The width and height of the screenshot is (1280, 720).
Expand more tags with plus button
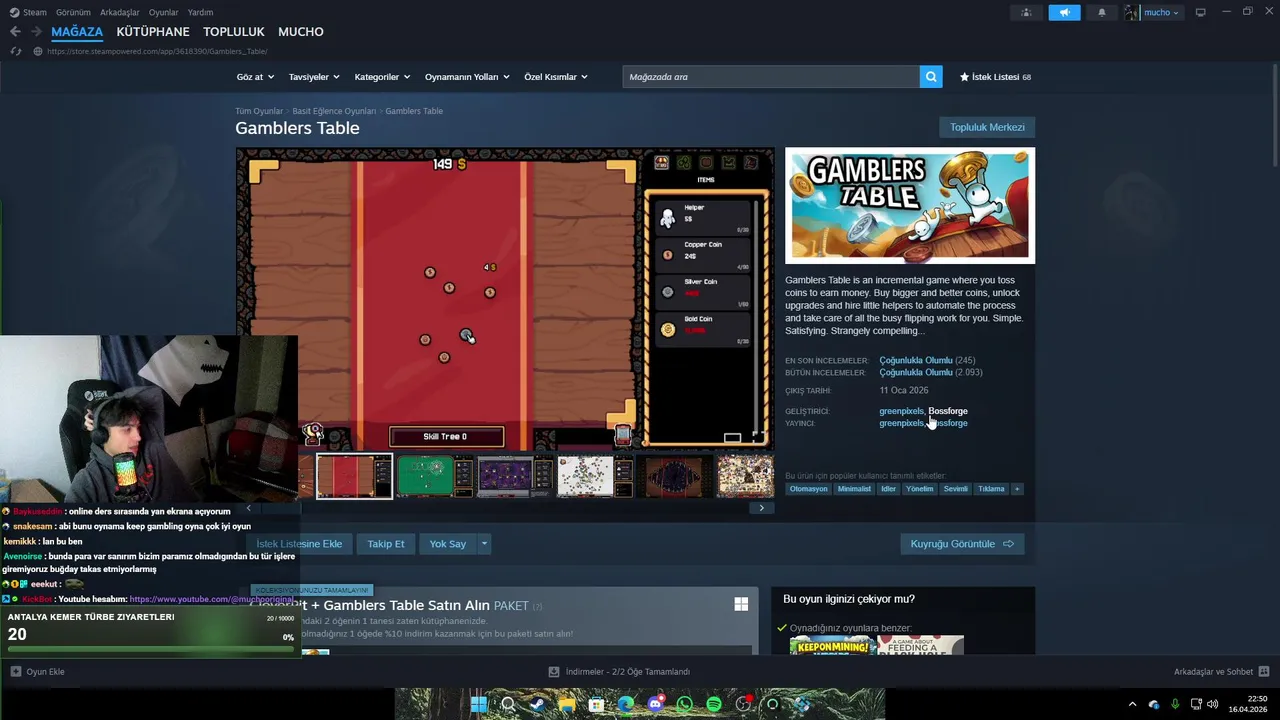1017,489
